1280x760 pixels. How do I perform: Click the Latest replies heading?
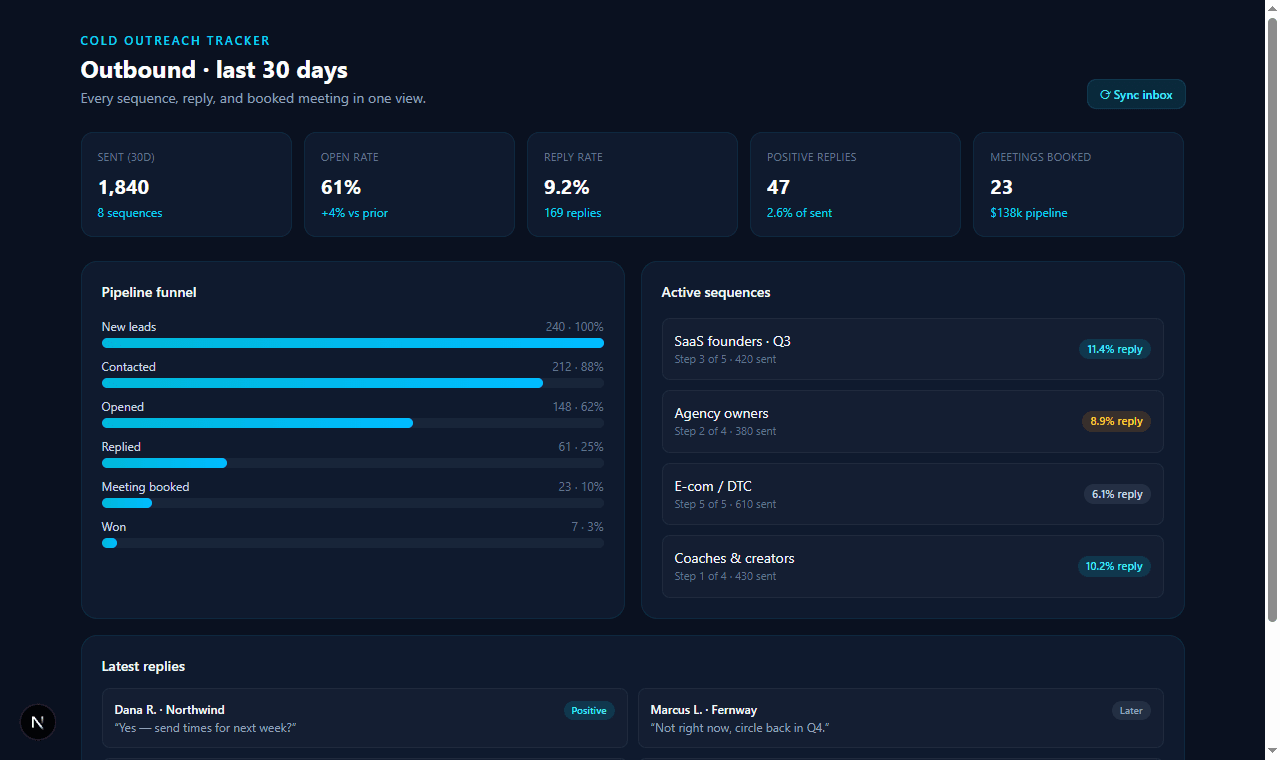[x=143, y=666]
